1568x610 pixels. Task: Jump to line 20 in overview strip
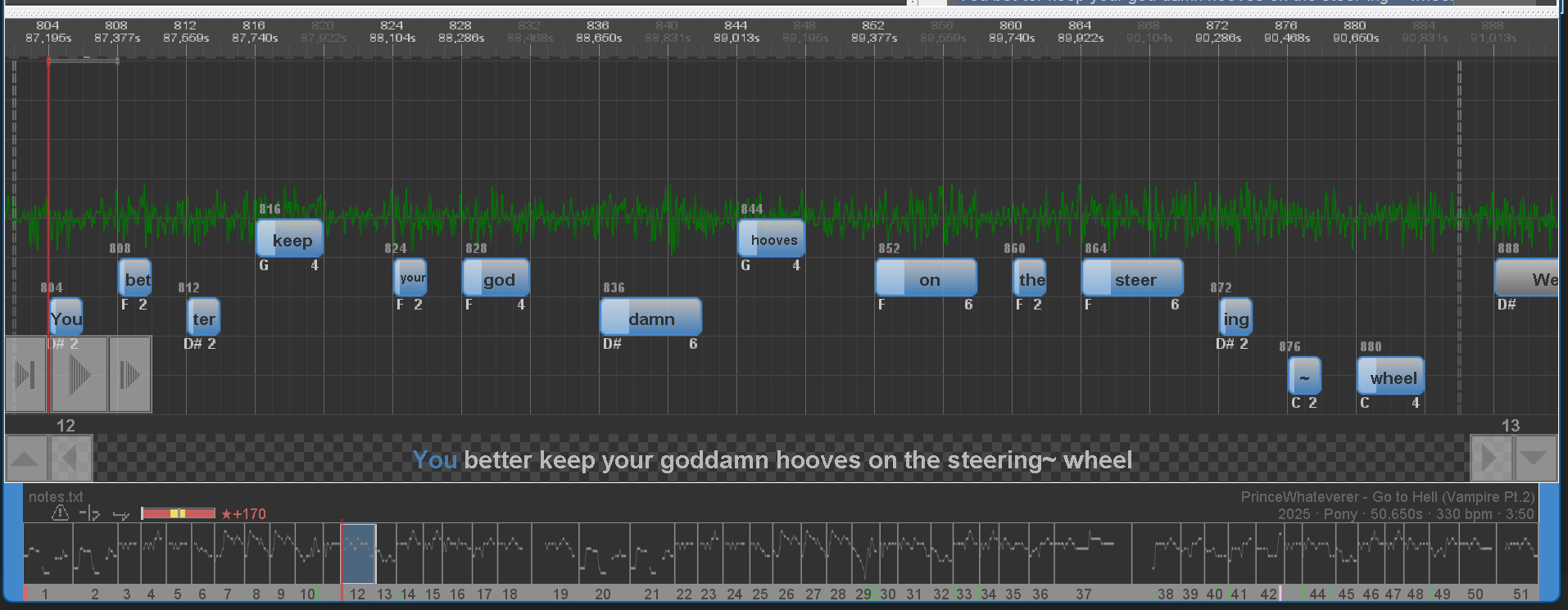(603, 557)
